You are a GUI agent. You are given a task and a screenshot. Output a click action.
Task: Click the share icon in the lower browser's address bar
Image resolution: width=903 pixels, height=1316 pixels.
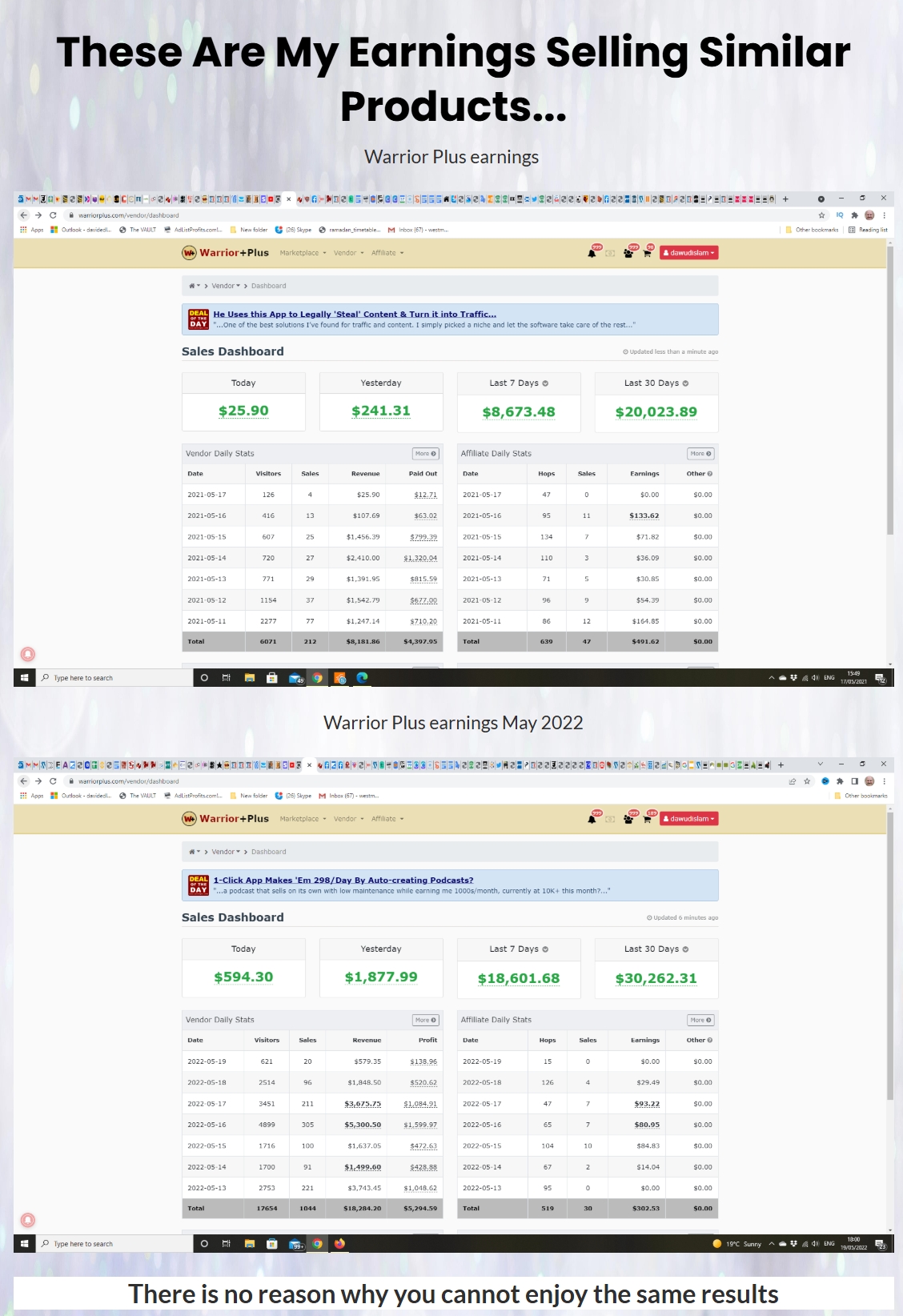792,781
